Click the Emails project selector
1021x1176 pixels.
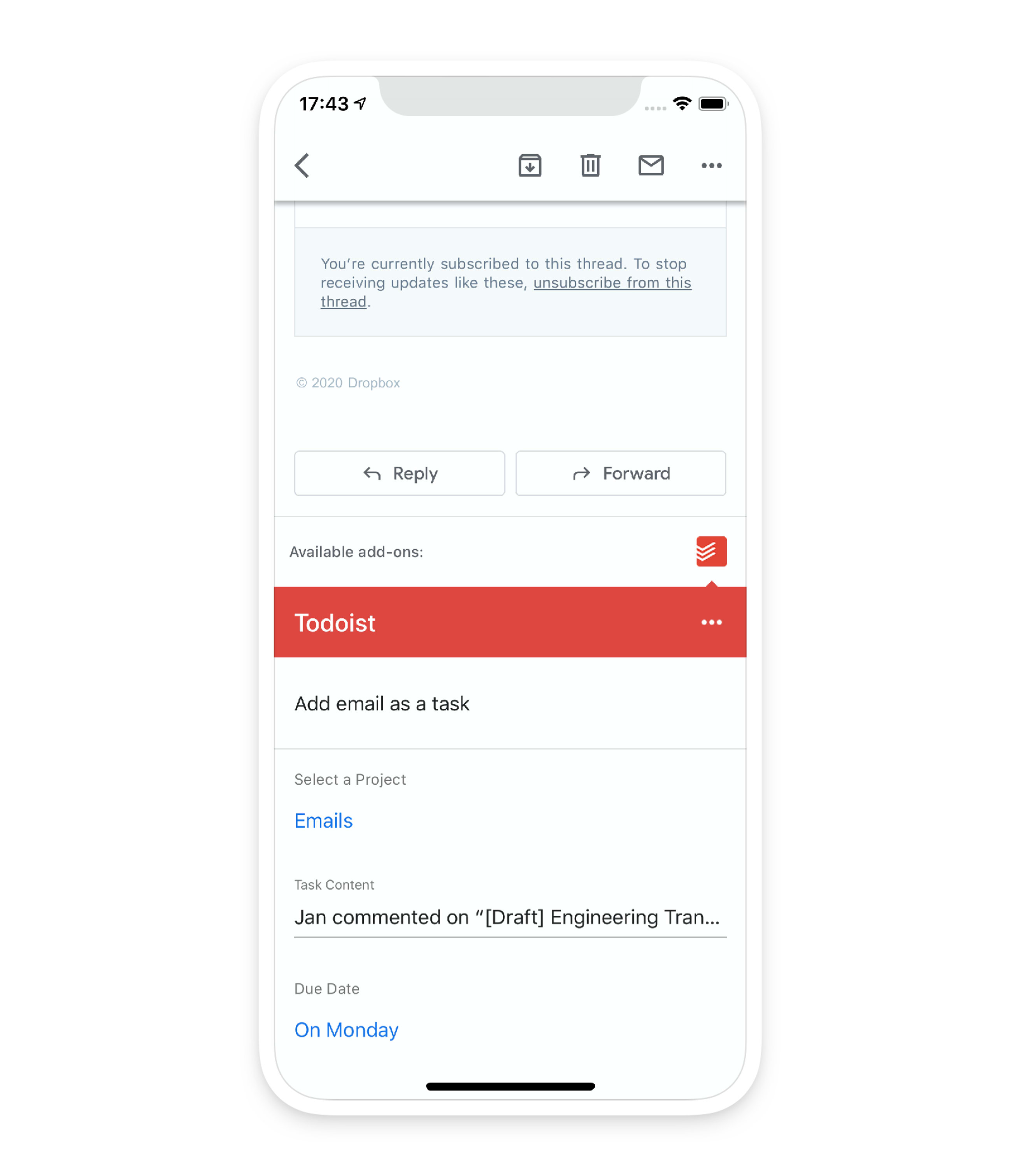pyautogui.click(x=323, y=820)
